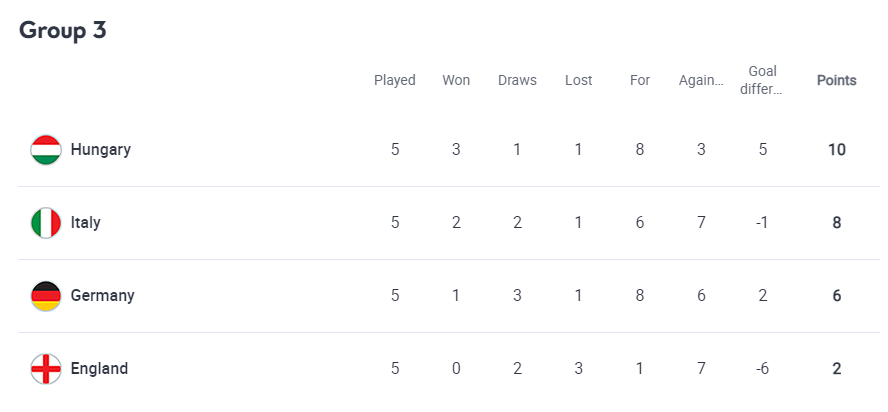Open the Italy team link

(x=85, y=223)
